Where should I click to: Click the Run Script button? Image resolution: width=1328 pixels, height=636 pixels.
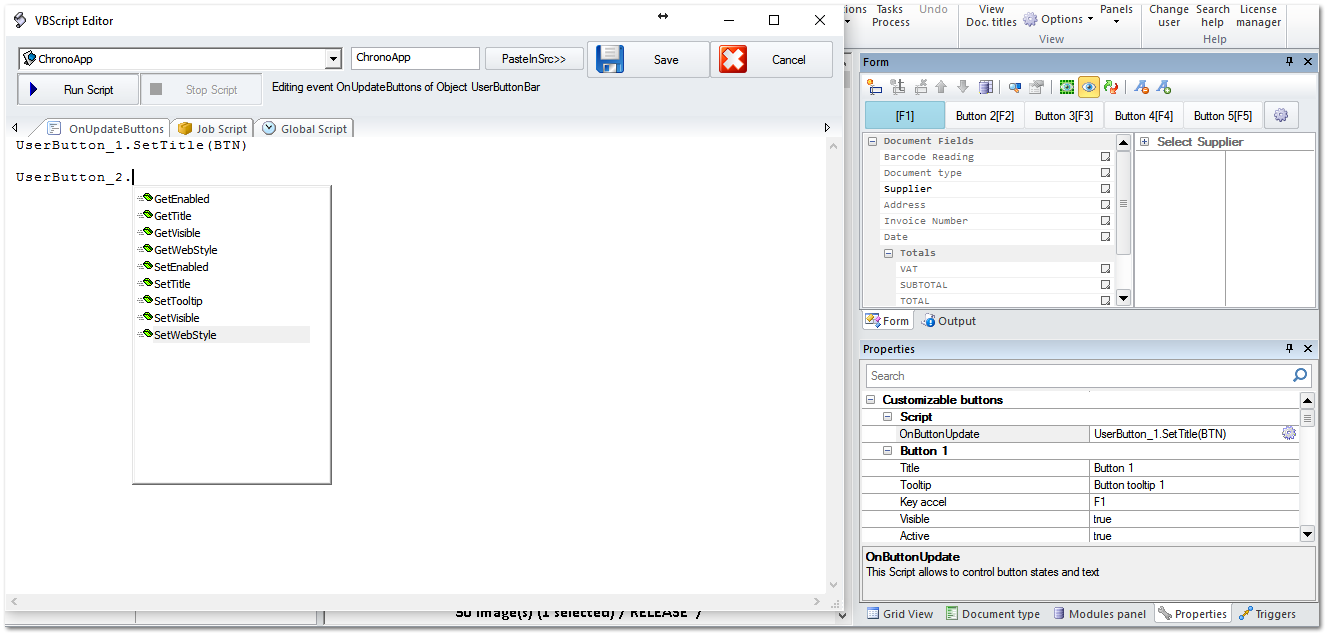[77, 89]
